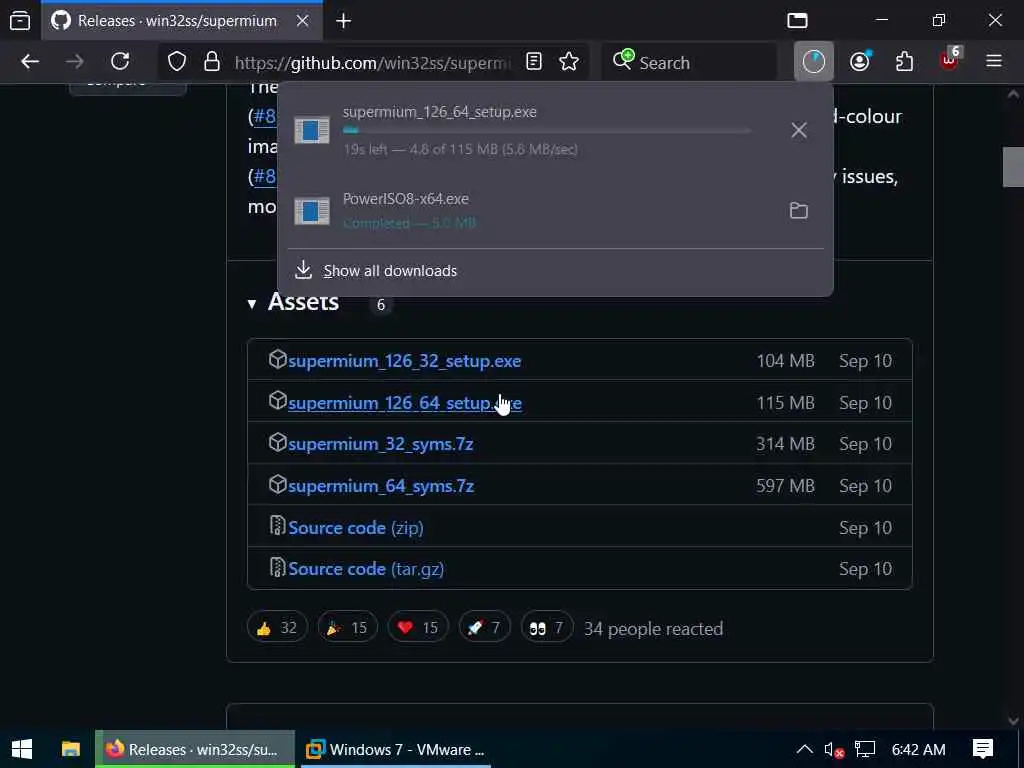Viewport: 1024px width, 768px height.
Task: Go back with the back arrow
Action: click(x=30, y=62)
